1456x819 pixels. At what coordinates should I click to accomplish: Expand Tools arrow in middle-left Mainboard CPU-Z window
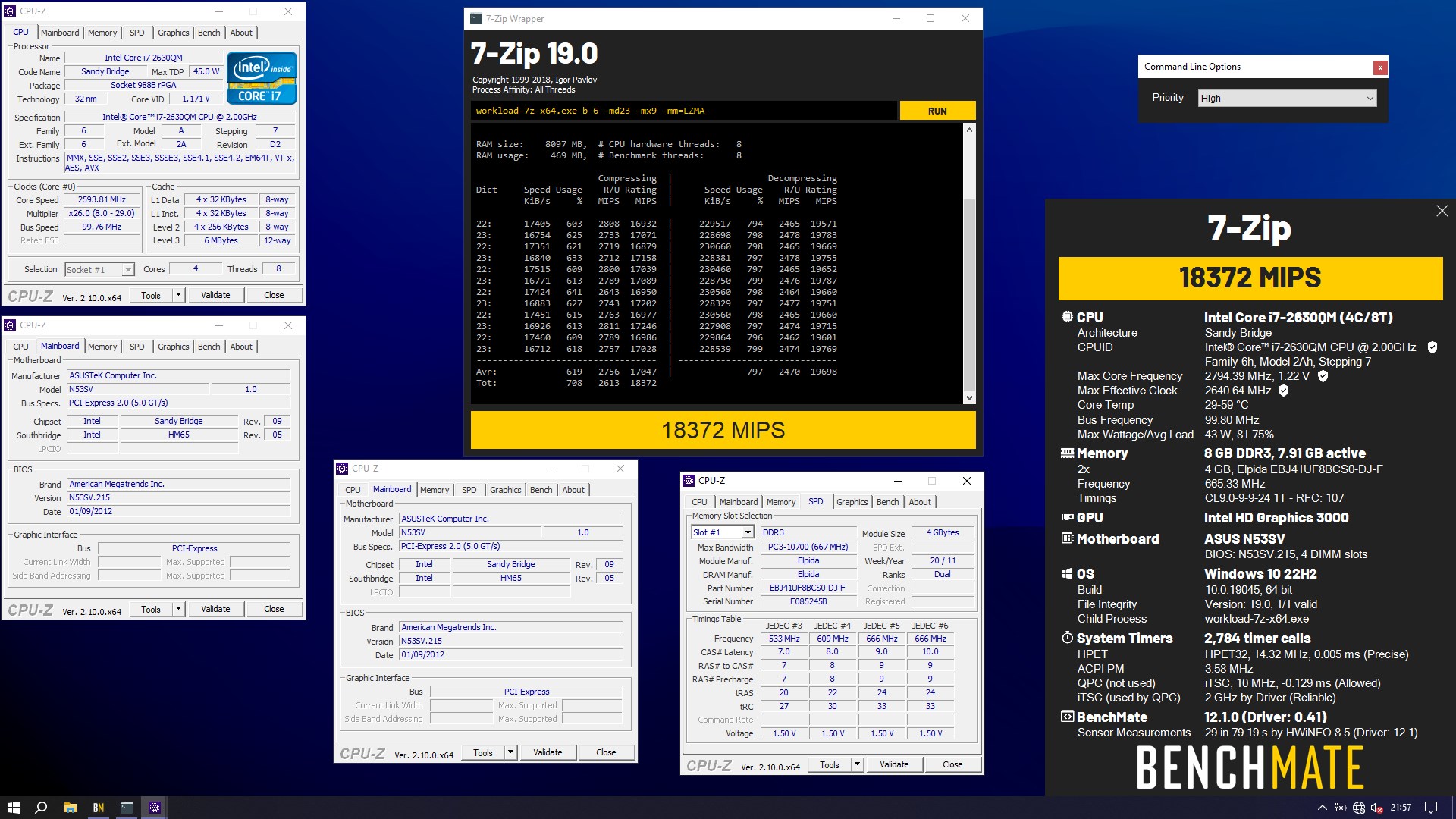tap(178, 609)
